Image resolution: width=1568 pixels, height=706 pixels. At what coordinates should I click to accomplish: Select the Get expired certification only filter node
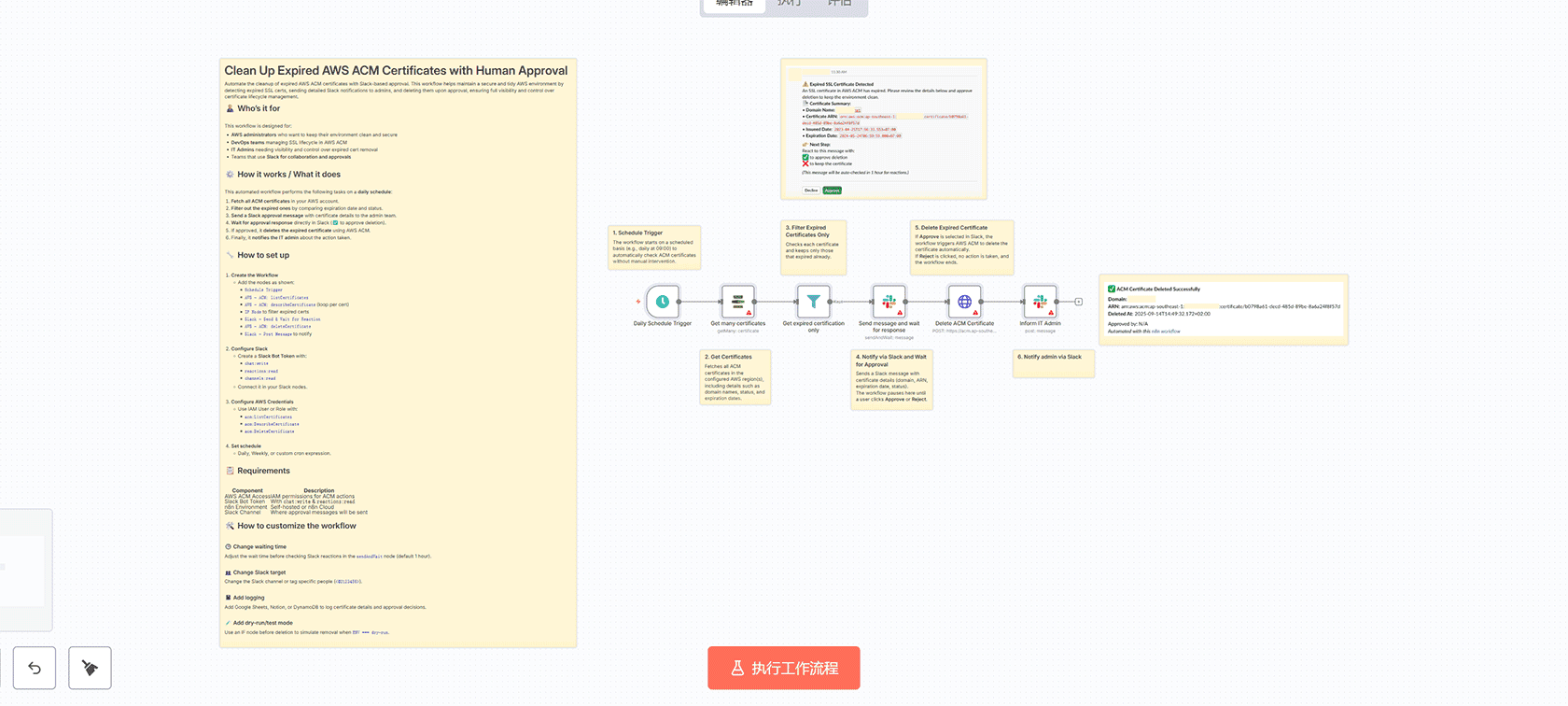pyautogui.click(x=813, y=302)
